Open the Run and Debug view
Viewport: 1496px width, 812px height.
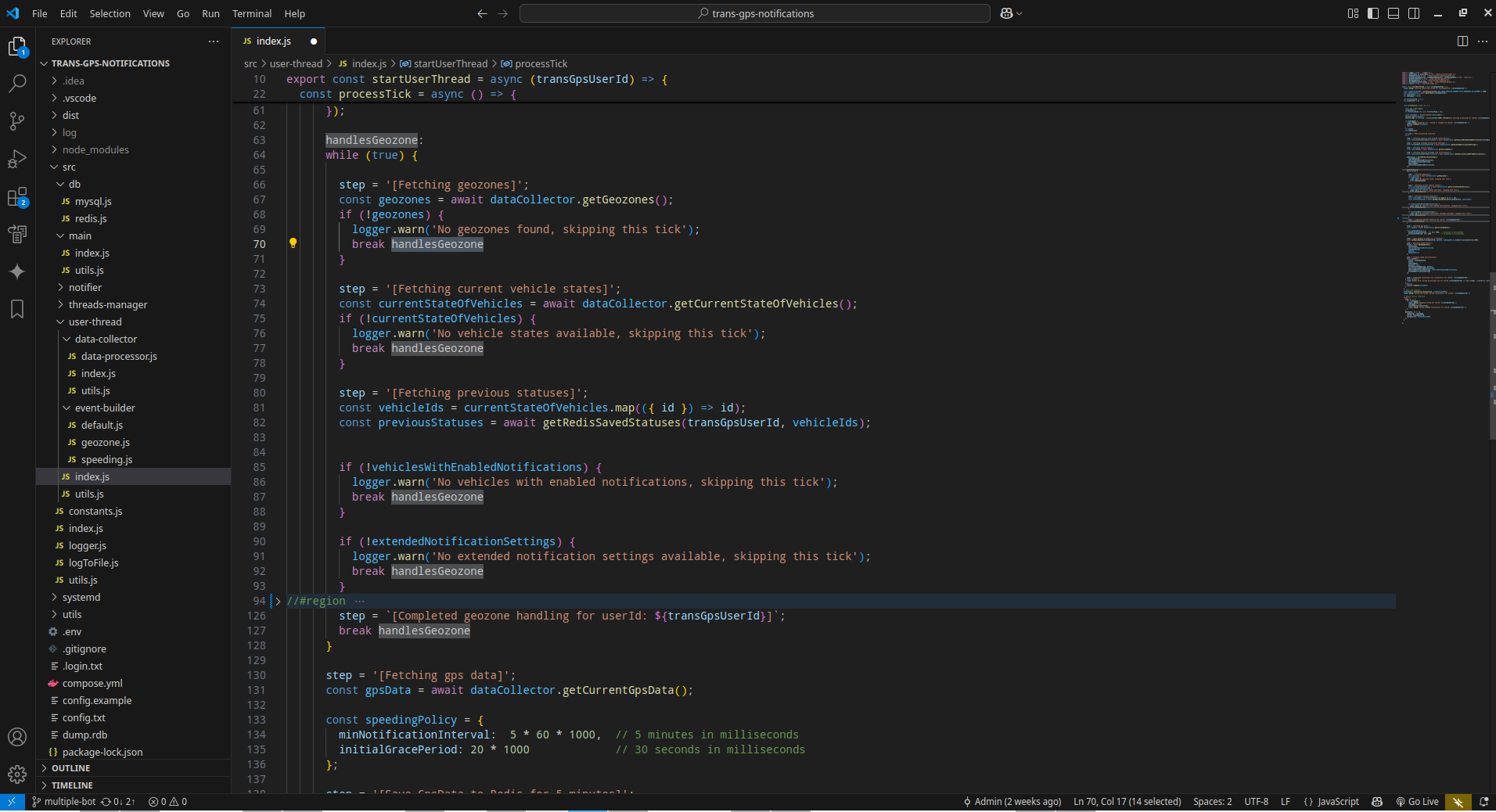point(17,159)
